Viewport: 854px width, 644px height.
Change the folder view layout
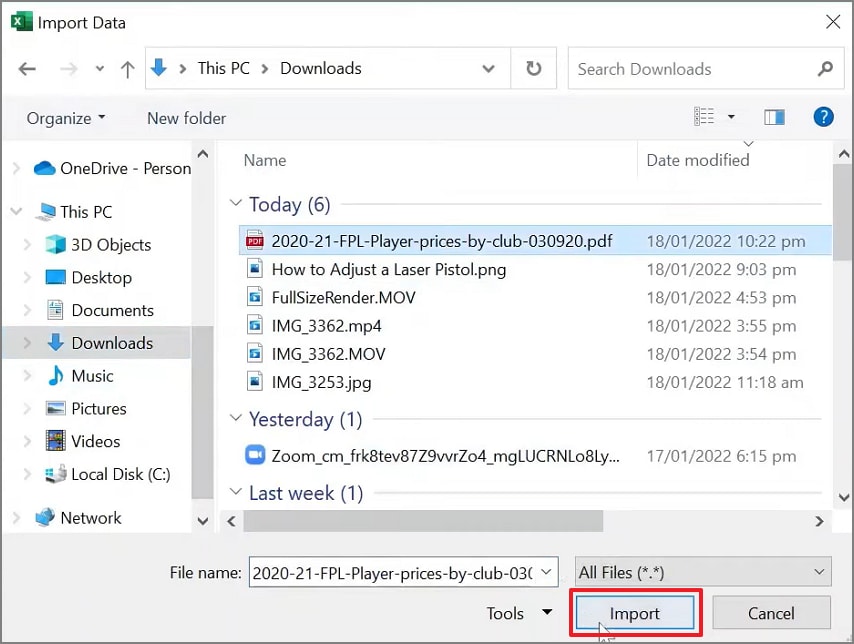(x=707, y=117)
